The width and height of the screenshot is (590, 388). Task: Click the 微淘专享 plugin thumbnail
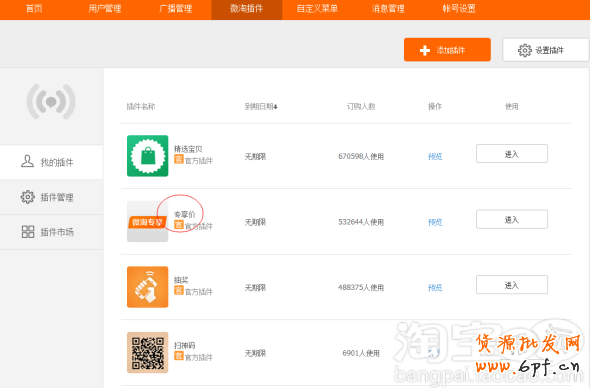click(x=148, y=221)
